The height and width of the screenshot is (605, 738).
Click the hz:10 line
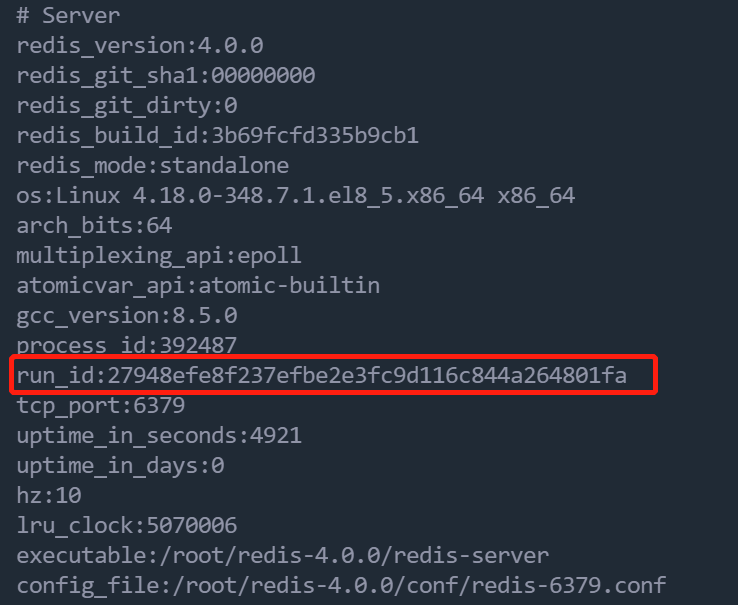click(x=48, y=496)
